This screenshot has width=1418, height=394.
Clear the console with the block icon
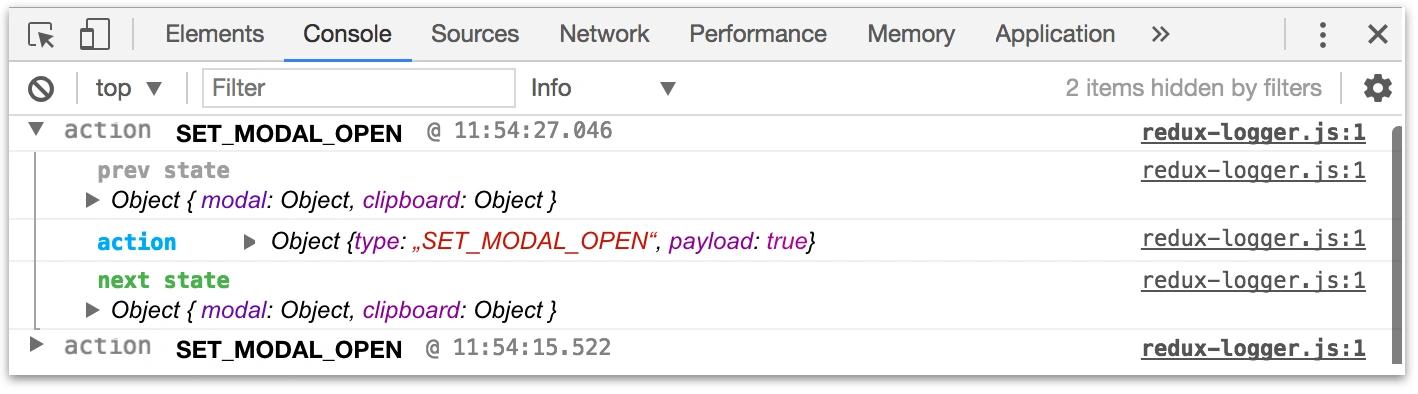(x=41, y=89)
